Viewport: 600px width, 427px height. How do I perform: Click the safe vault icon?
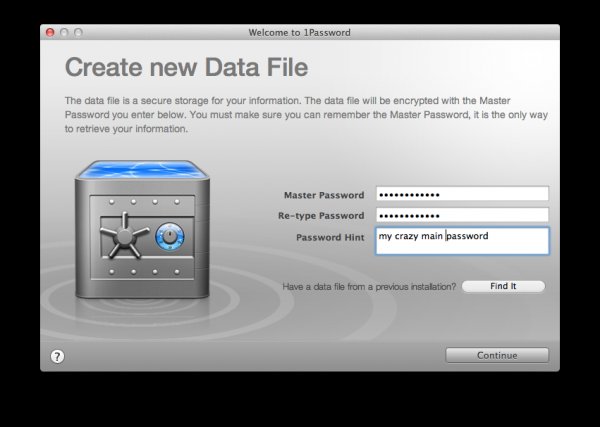click(142, 230)
